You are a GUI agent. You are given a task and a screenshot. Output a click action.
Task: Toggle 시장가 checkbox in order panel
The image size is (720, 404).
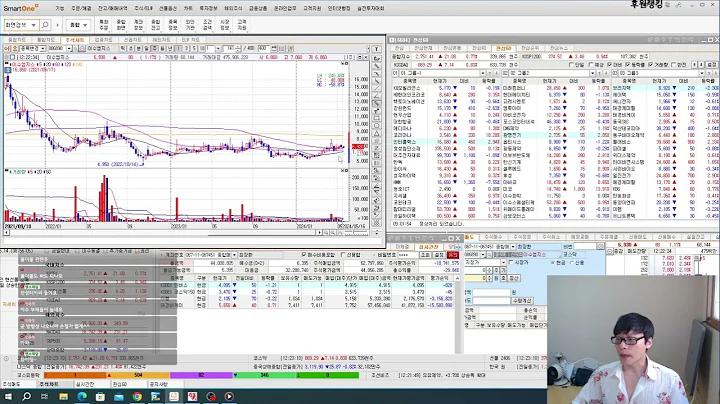(511, 262)
